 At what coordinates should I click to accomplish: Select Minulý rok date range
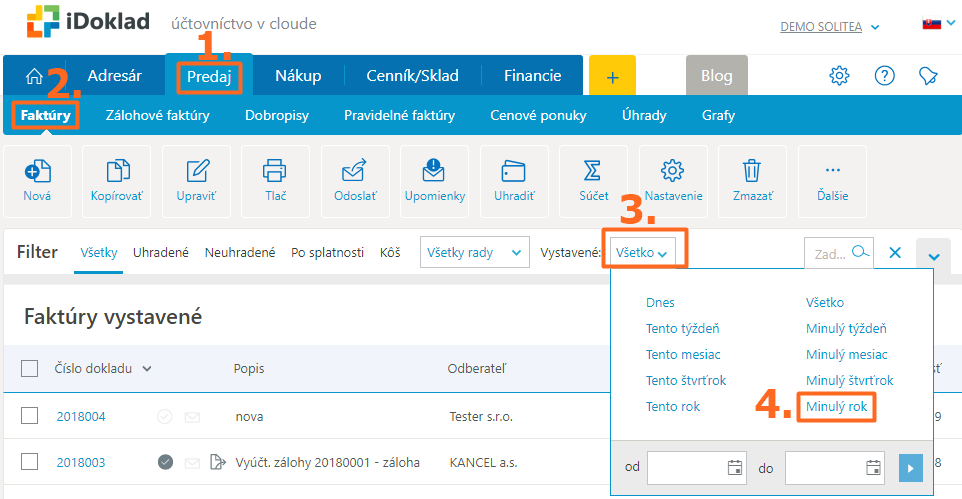pos(837,407)
